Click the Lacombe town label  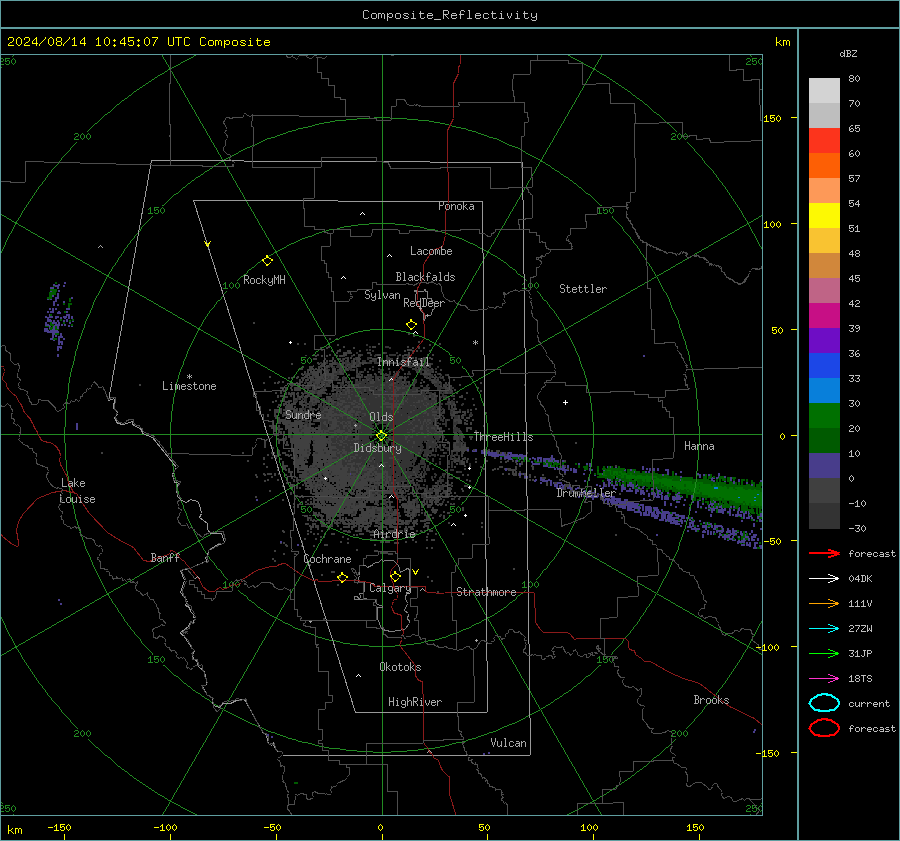(x=431, y=251)
